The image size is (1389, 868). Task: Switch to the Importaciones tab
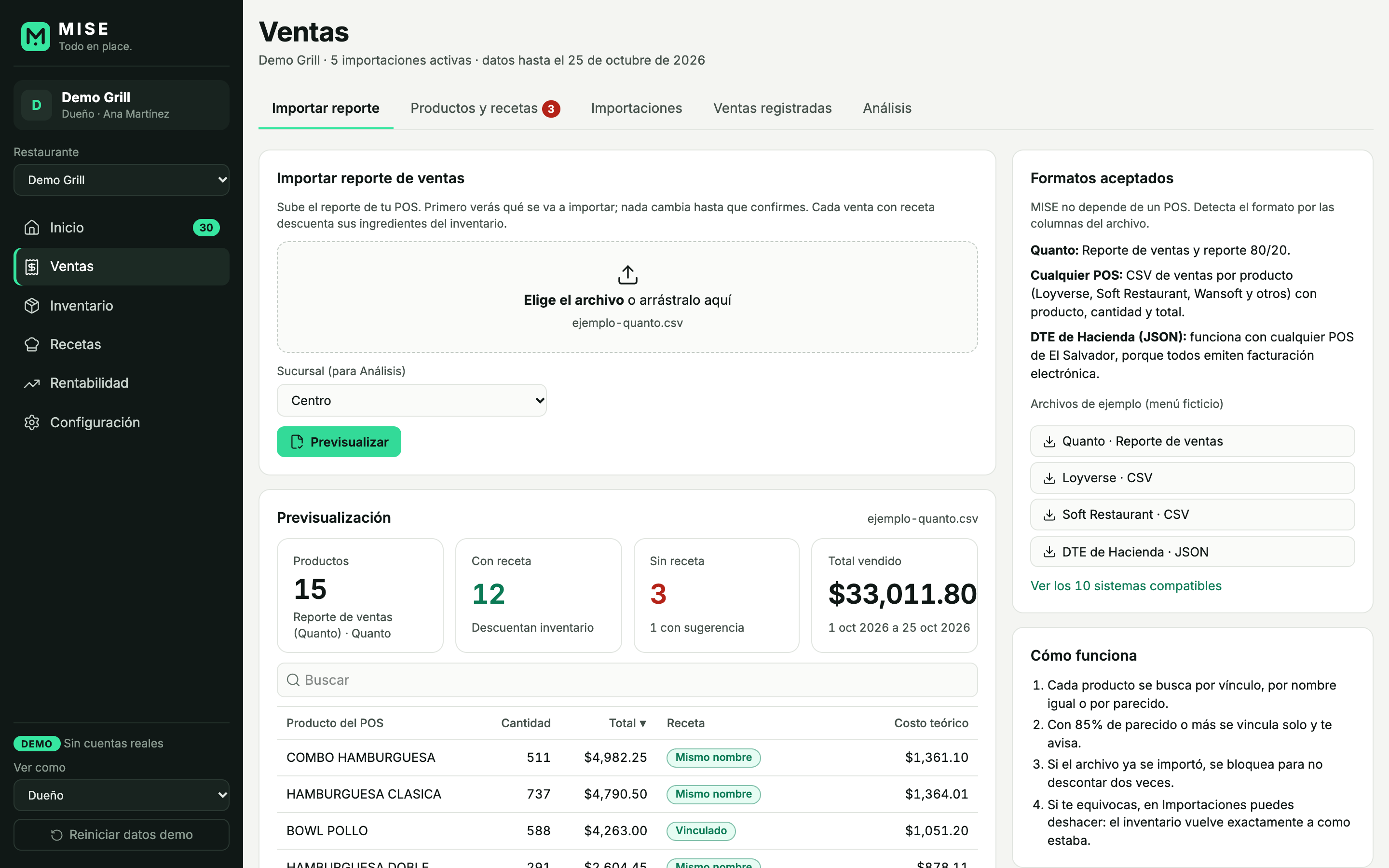coord(636,108)
